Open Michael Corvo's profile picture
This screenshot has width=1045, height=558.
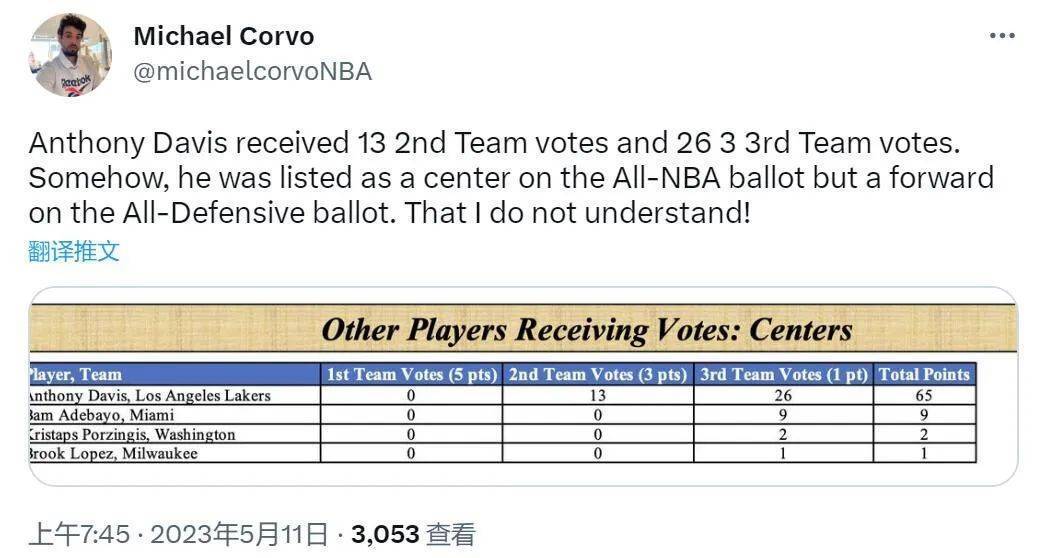70,55
